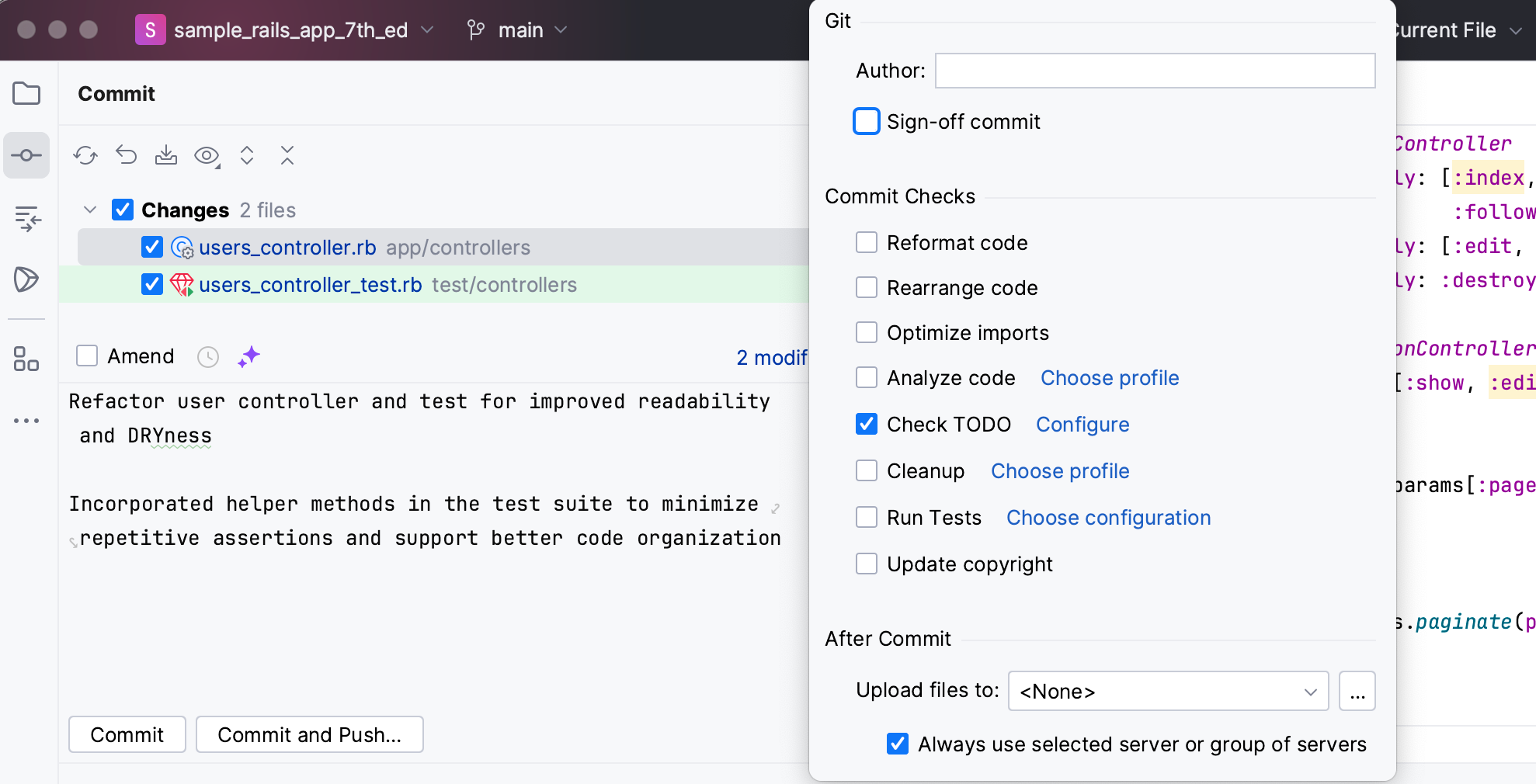Open commit message history clock icon
The height and width of the screenshot is (784, 1536).
pyautogui.click(x=207, y=356)
